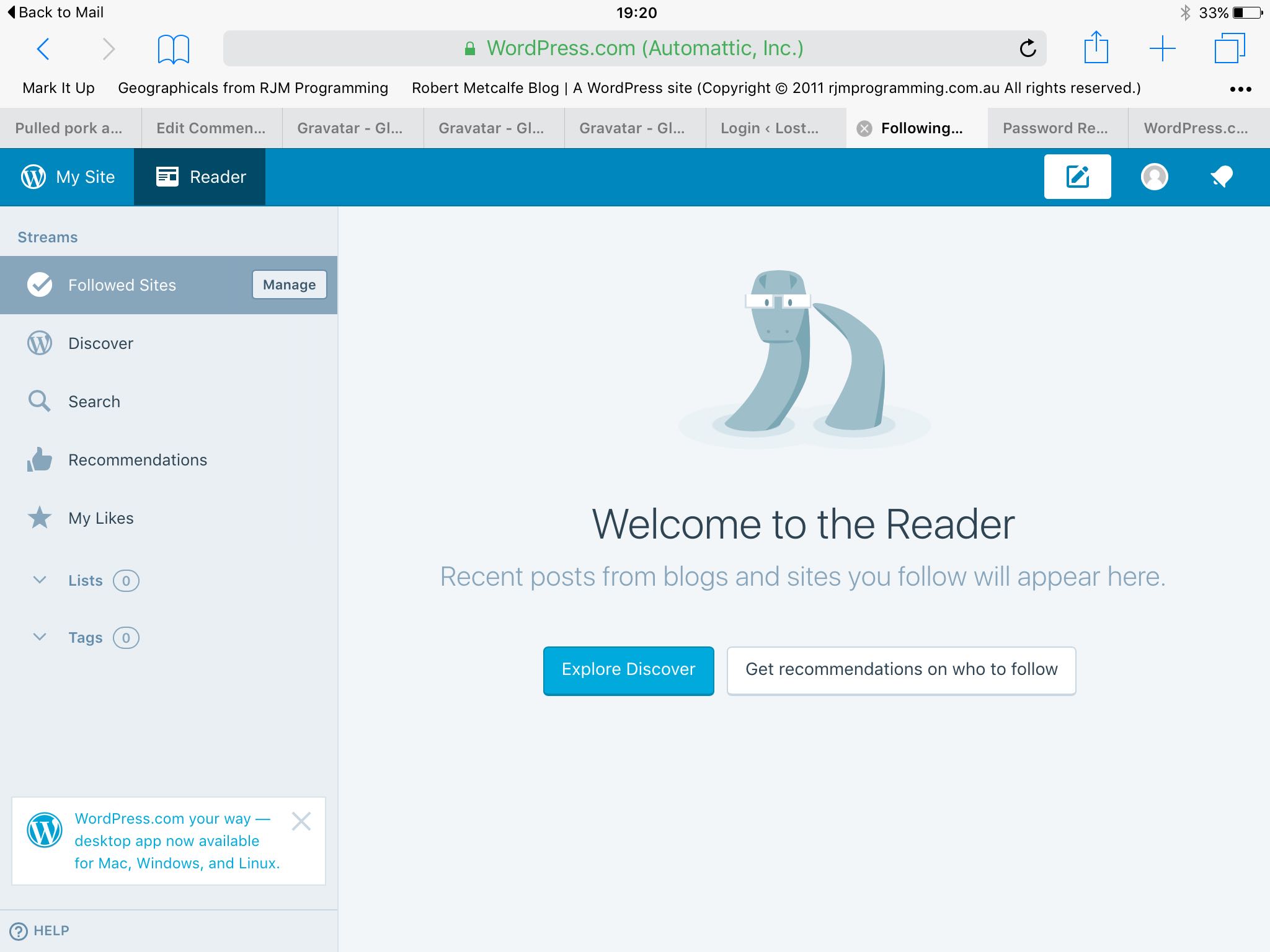
Task: Click the Reader newspaper icon
Action: tap(167, 177)
